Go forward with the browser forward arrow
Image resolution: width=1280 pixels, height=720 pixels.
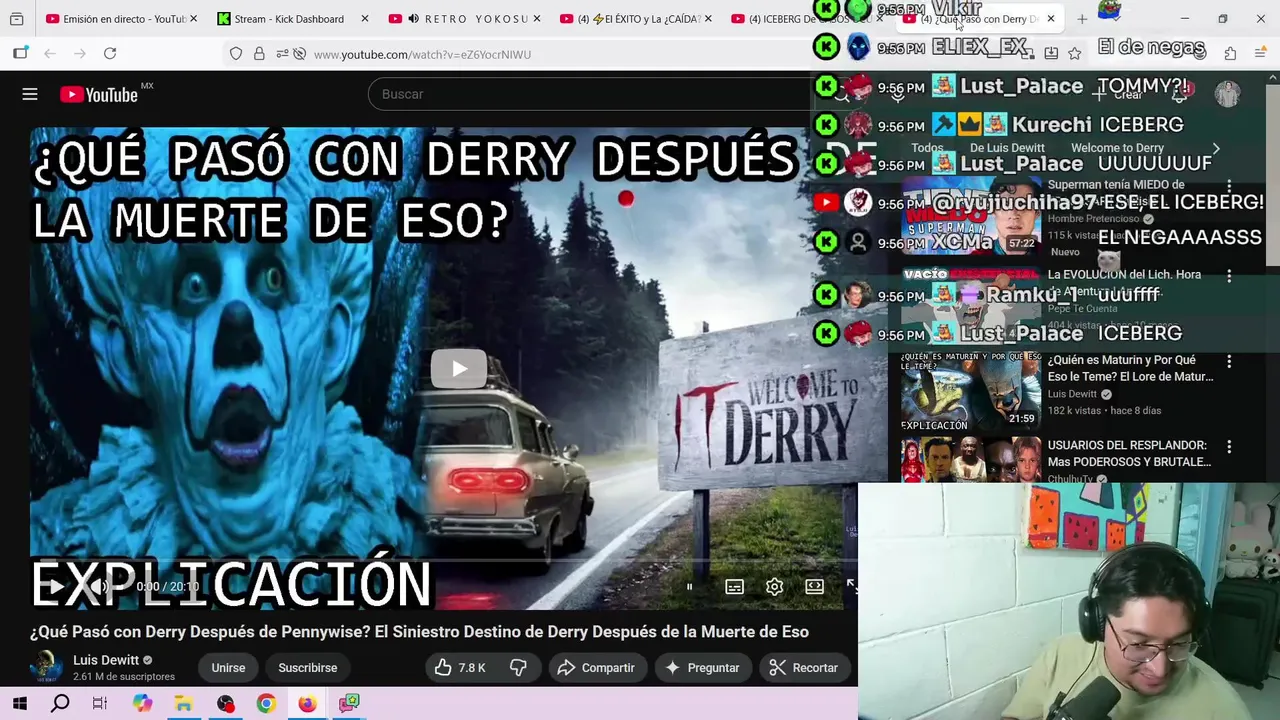(x=80, y=53)
